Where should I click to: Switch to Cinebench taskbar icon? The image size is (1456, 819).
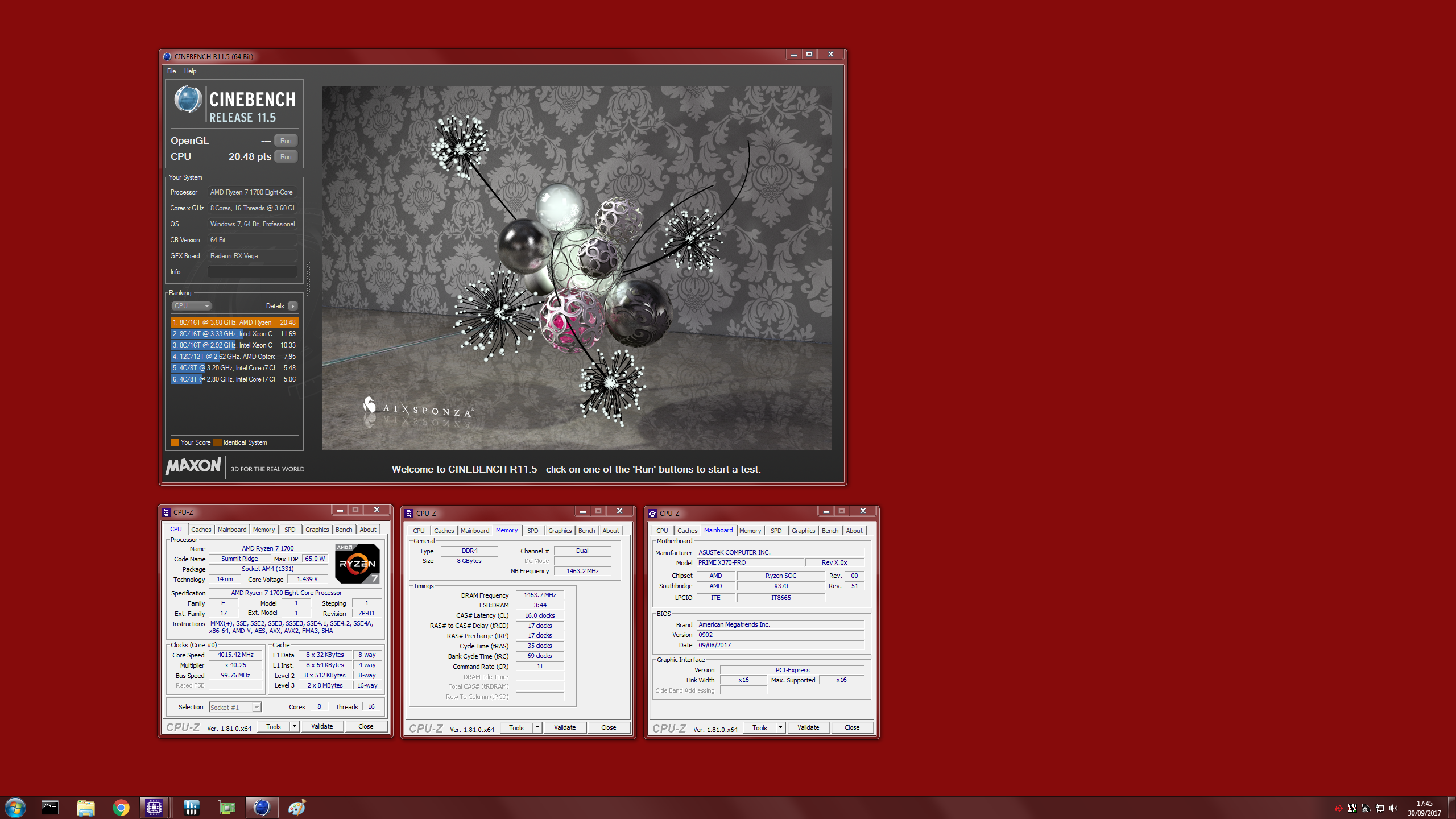point(262,808)
